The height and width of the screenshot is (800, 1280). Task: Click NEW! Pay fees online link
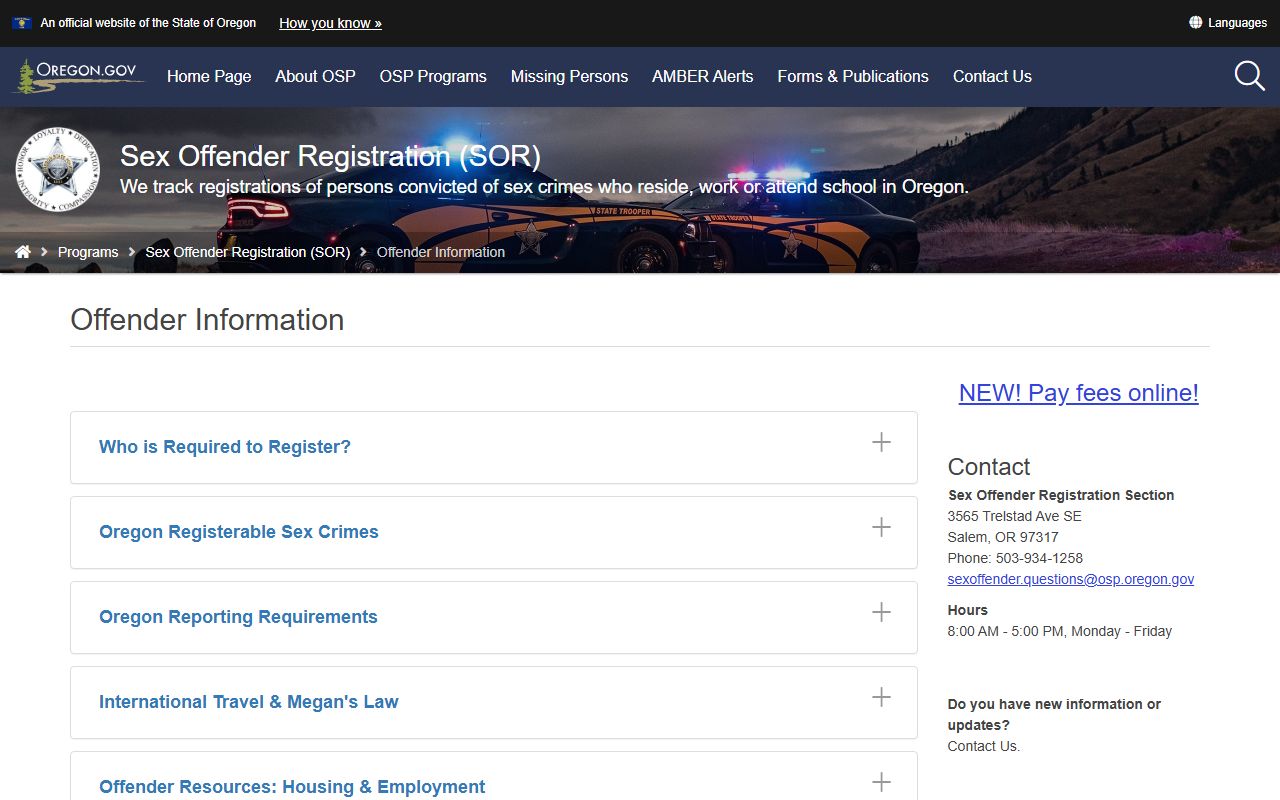click(x=1078, y=393)
